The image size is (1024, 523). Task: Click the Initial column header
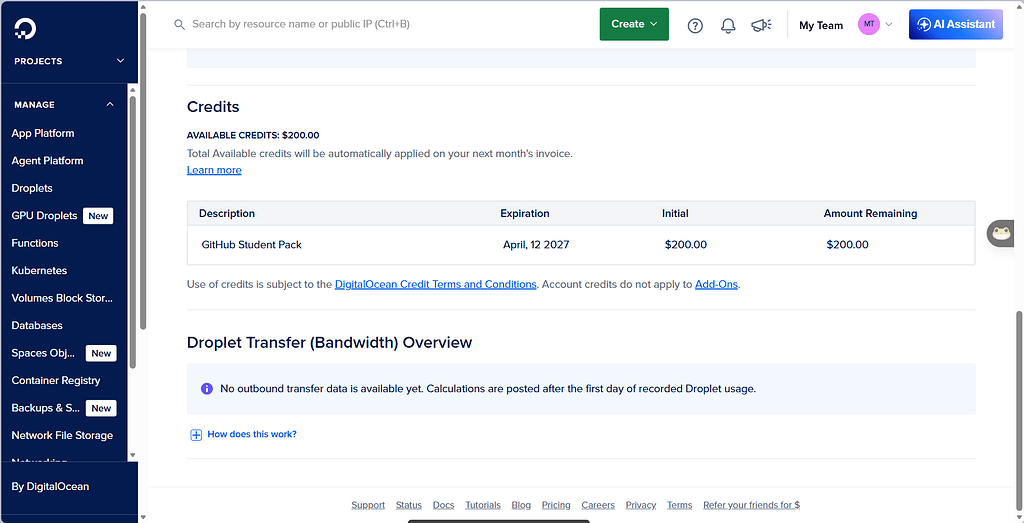675,214
